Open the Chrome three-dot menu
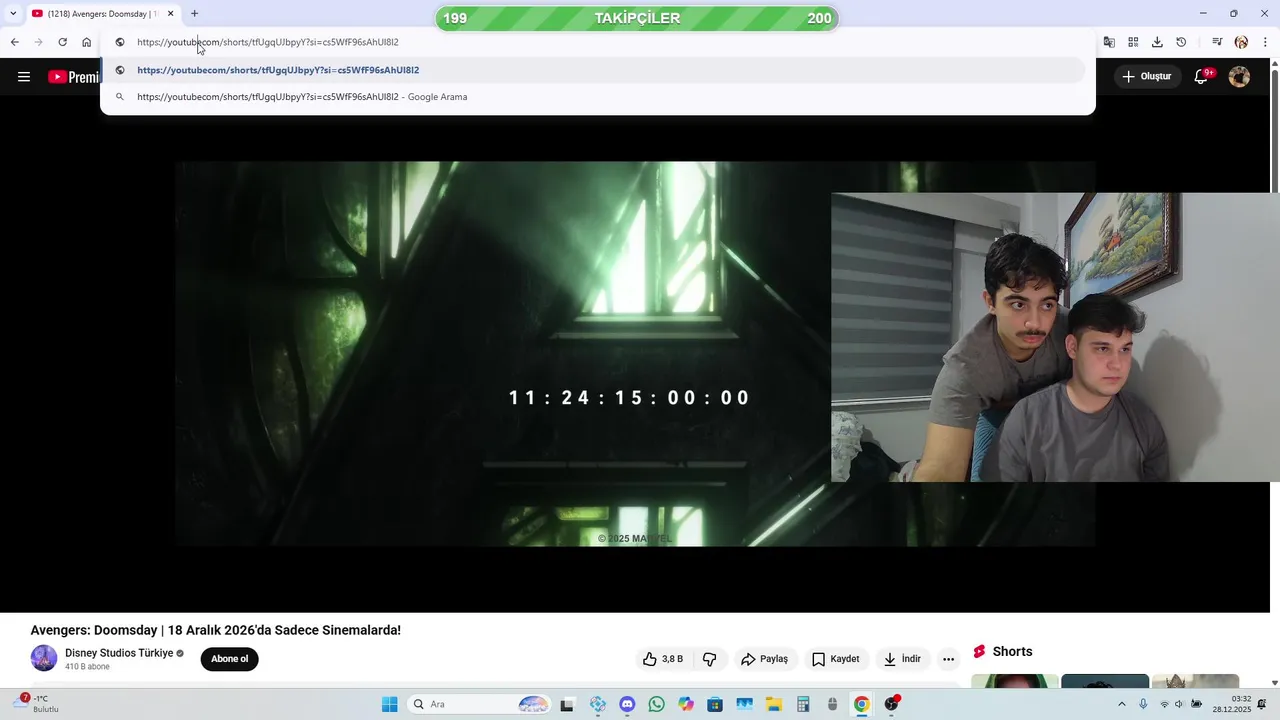This screenshot has width=1280, height=720. (x=1265, y=42)
